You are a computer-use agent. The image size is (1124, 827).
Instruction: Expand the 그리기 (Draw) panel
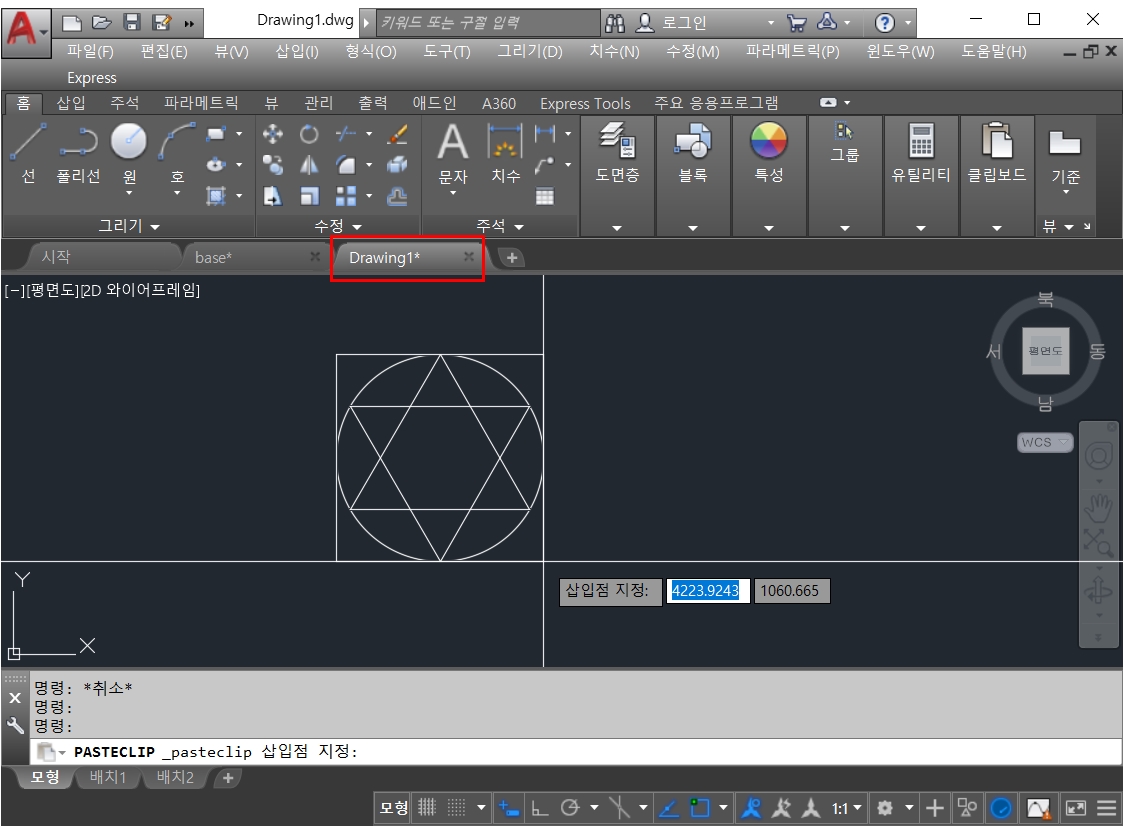[x=129, y=226]
